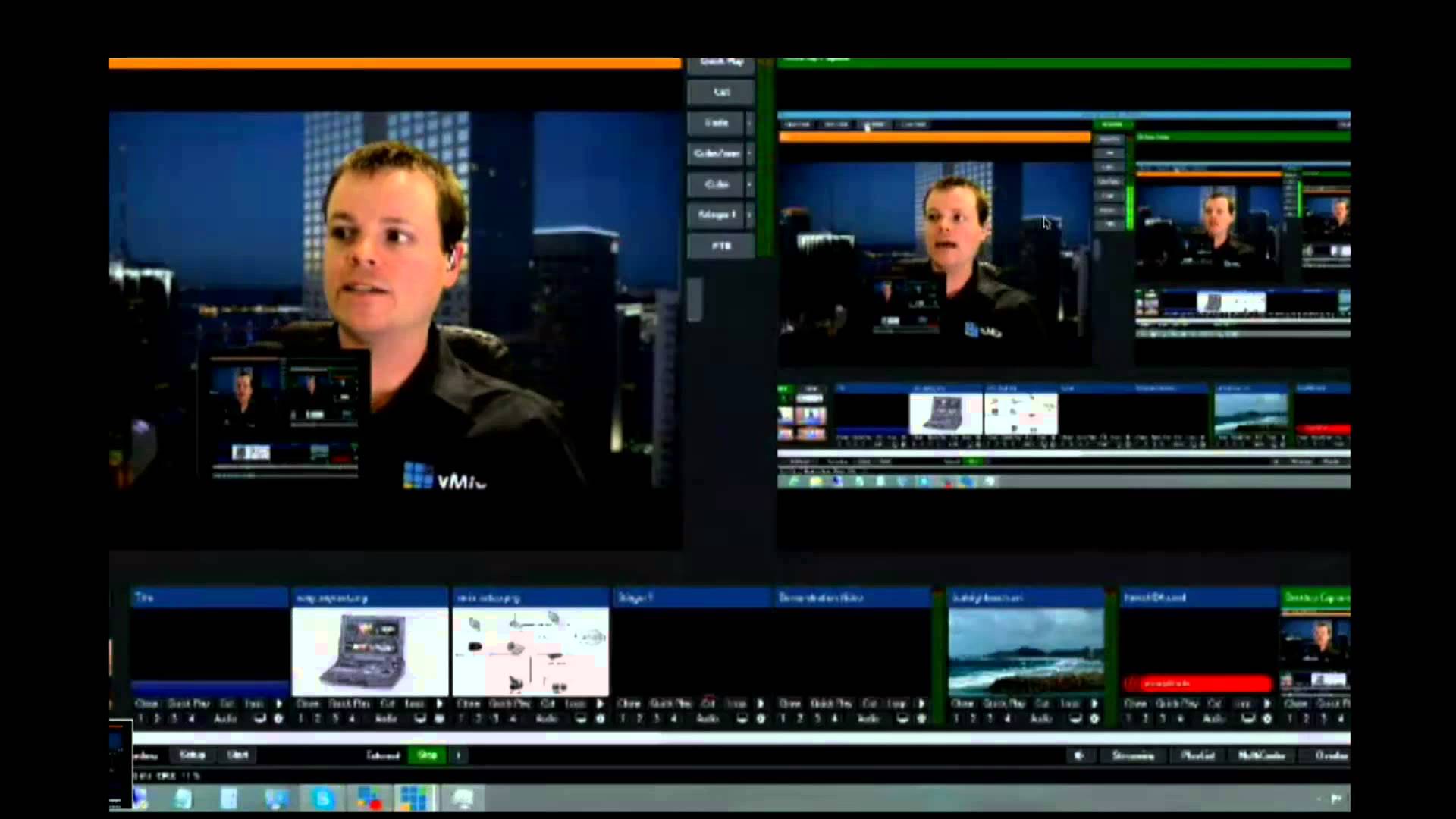1456x819 pixels.
Task: Open the vMix icon in the taskbar
Action: click(x=414, y=799)
